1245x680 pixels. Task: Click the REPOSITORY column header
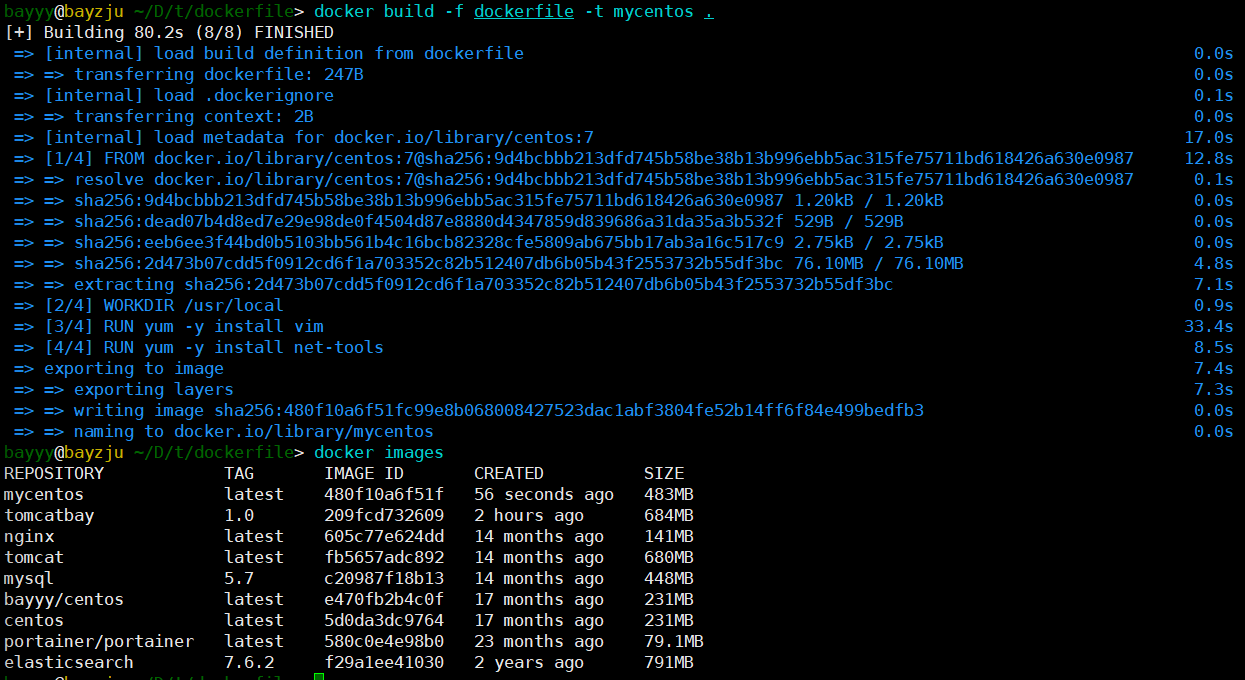point(53,473)
